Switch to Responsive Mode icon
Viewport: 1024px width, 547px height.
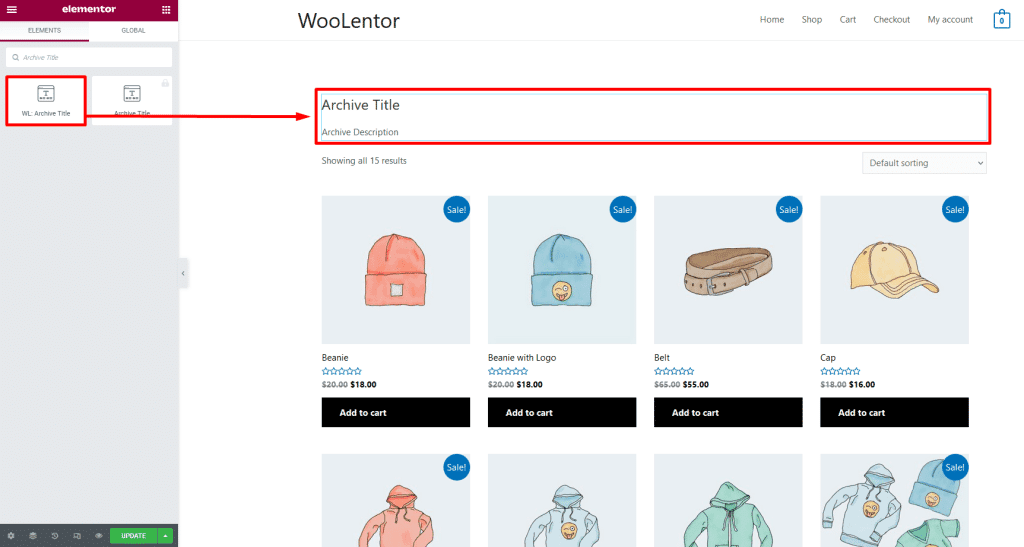[x=76, y=536]
